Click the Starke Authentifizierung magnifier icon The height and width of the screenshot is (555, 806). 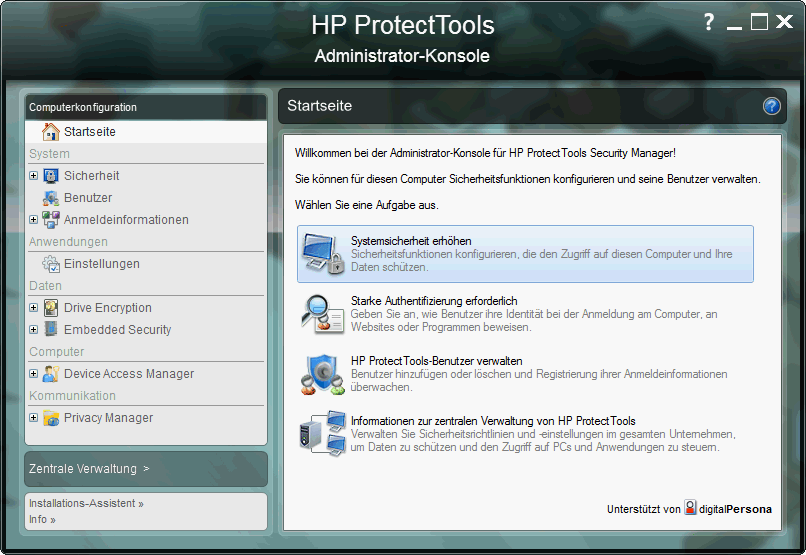[x=323, y=313]
